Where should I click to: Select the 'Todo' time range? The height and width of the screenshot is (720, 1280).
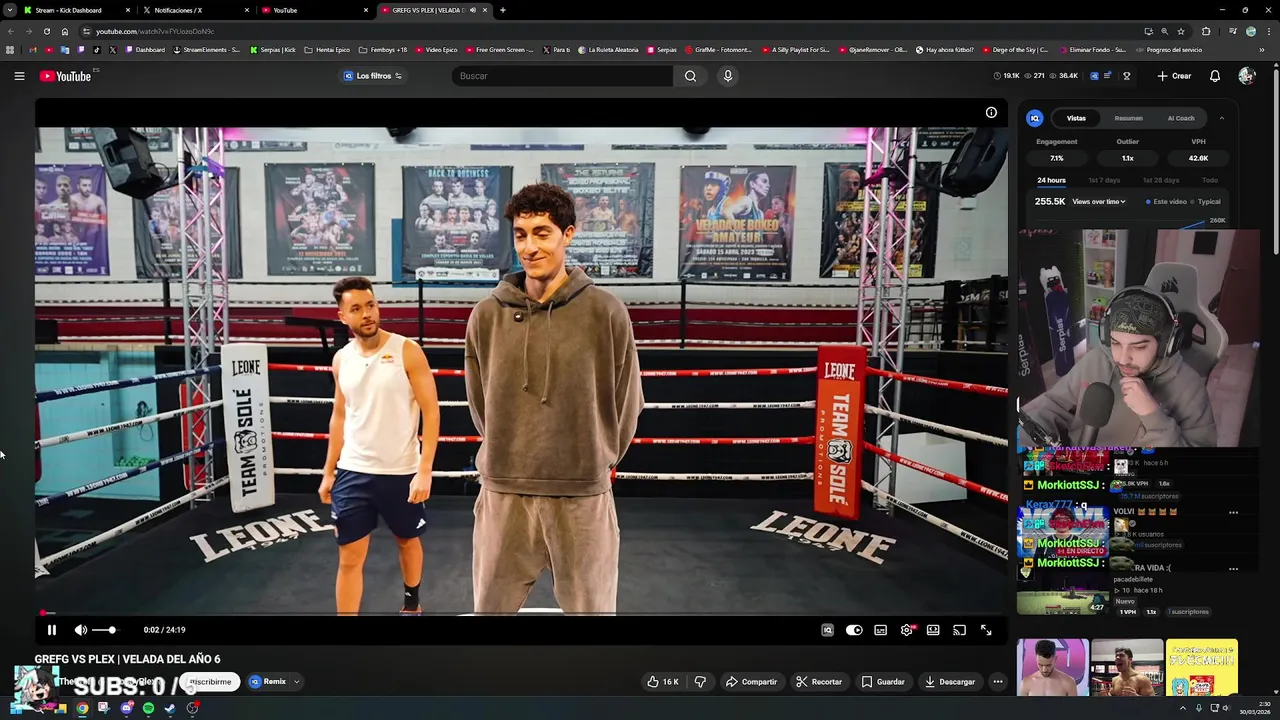coord(1210,180)
